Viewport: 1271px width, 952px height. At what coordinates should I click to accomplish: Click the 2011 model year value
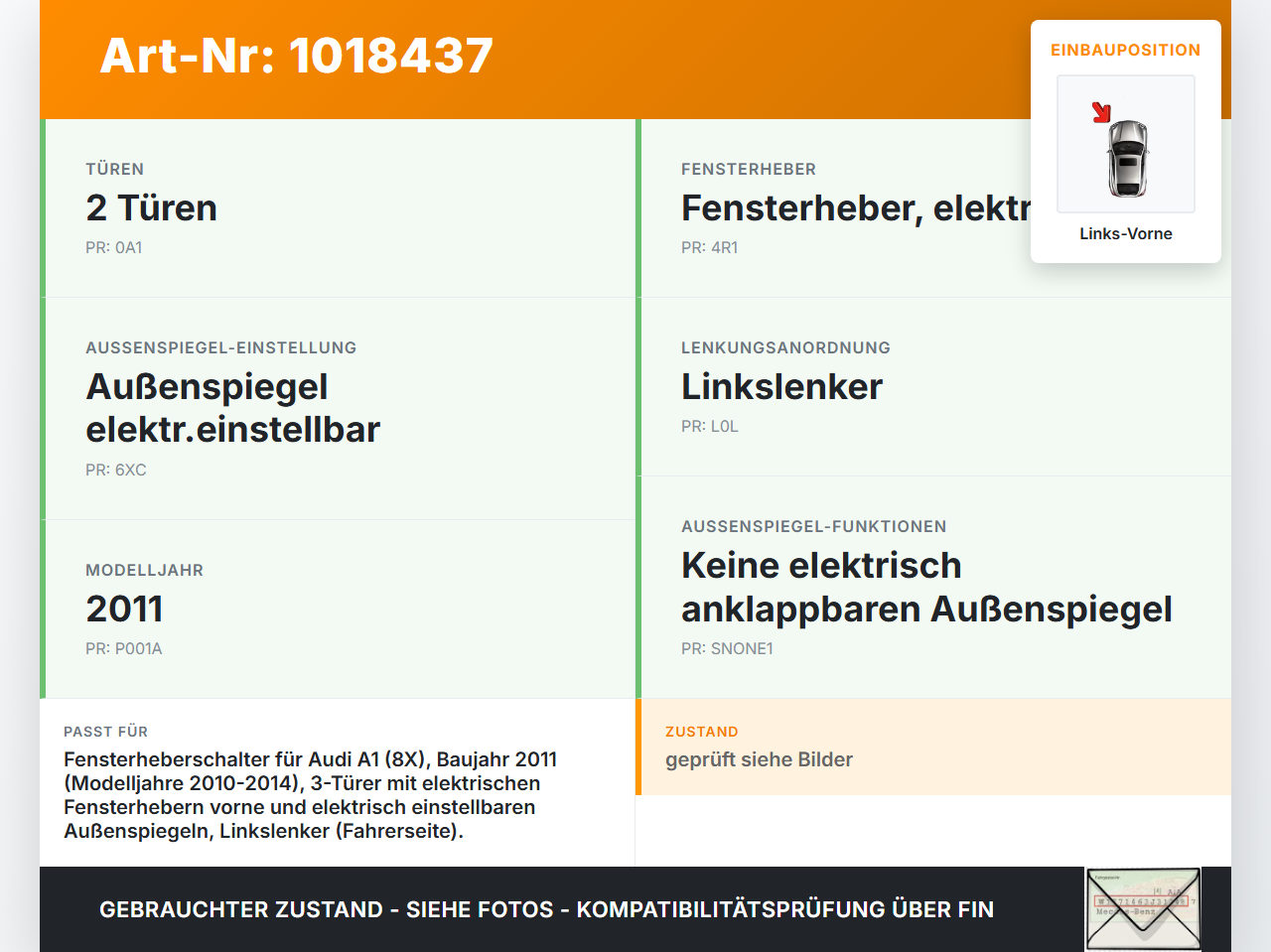tap(124, 609)
